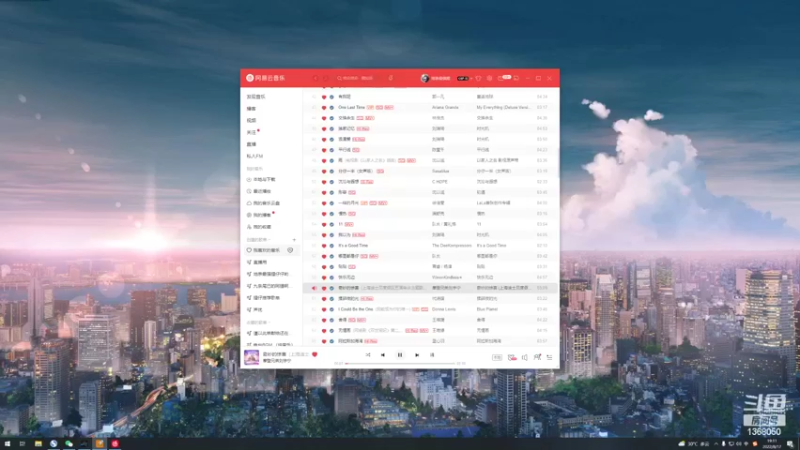Open 直播 in the sidebar
The height and width of the screenshot is (450, 800).
point(251,144)
